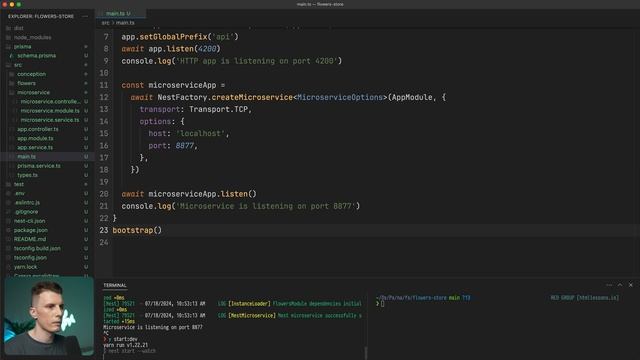Screen dimensions: 640x360
Task: Click microserviceApp.listen() statement
Action: tap(189, 194)
